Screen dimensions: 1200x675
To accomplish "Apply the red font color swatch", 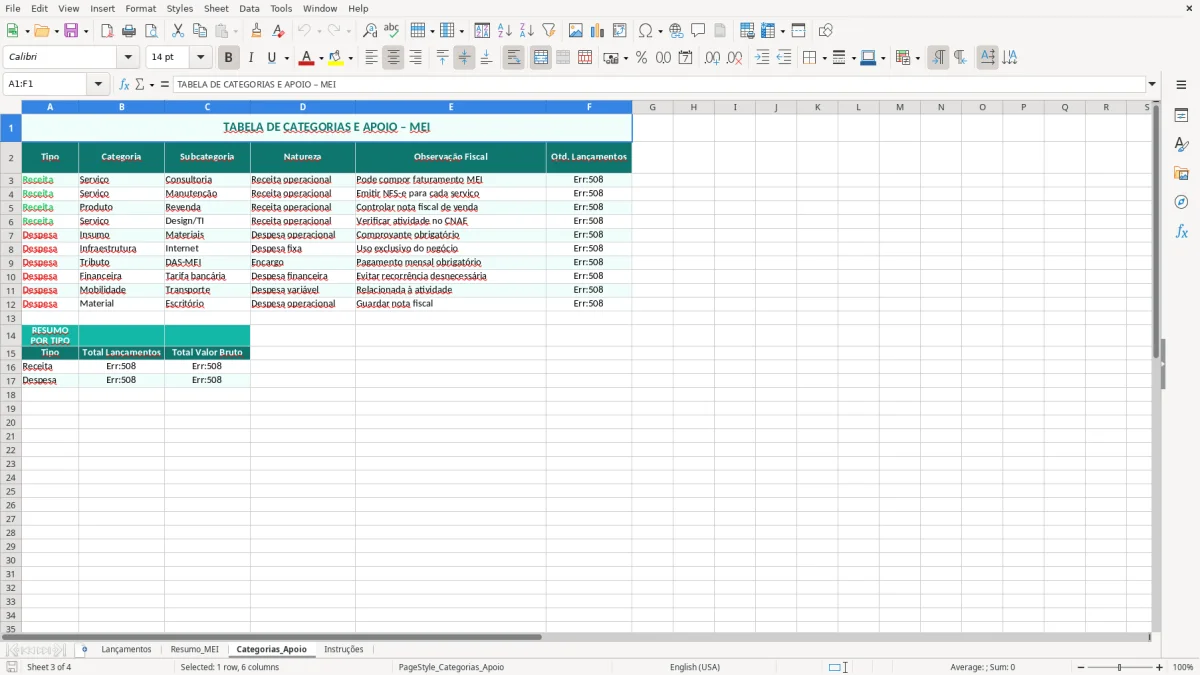I will (307, 58).
